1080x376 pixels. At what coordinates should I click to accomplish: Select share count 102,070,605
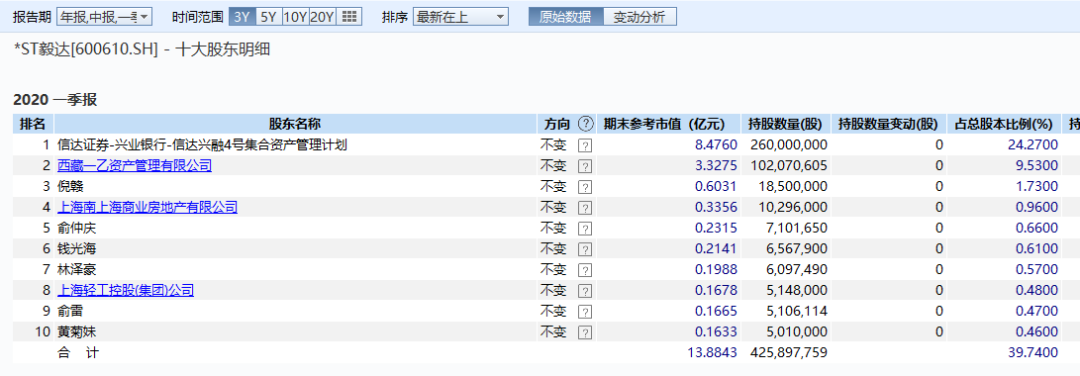789,165
